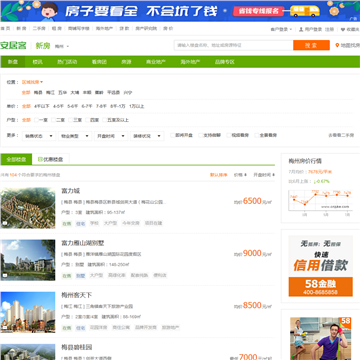Screen dimensions: 360x360
Task: Click the 9000 price of 富力雁山湖别墅
Action: tap(252, 253)
